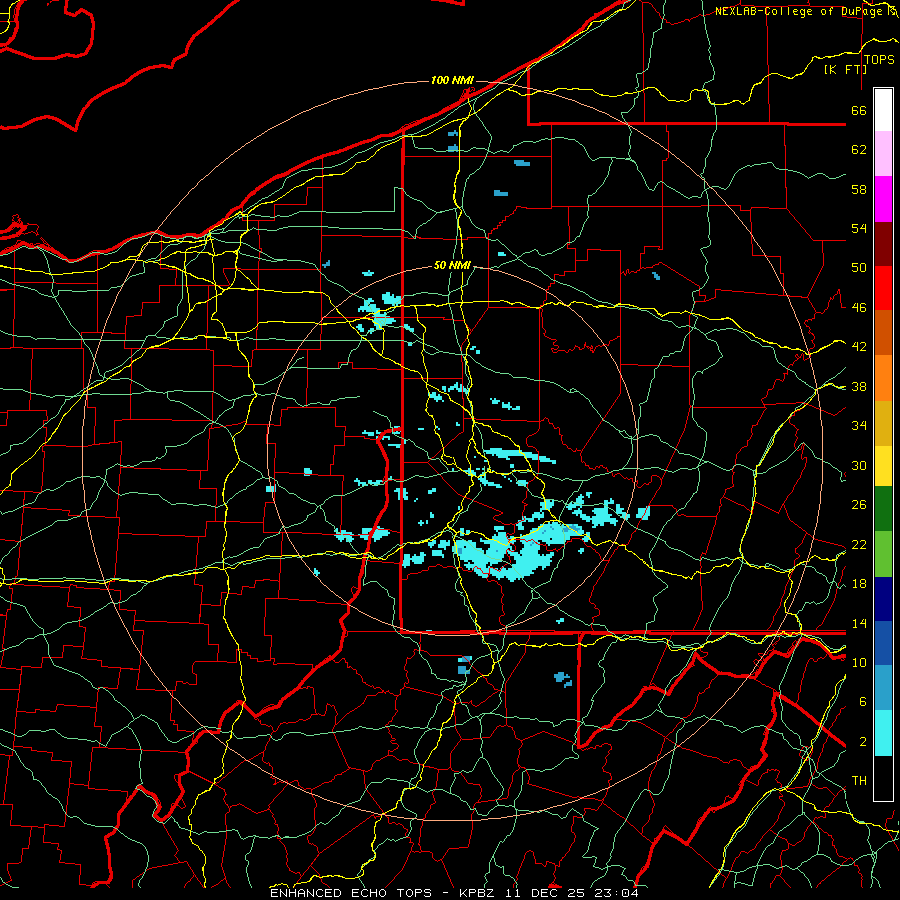Screen dimensions: 900x900
Task: Click the bright yellow color scale segment
Action: tap(883, 466)
